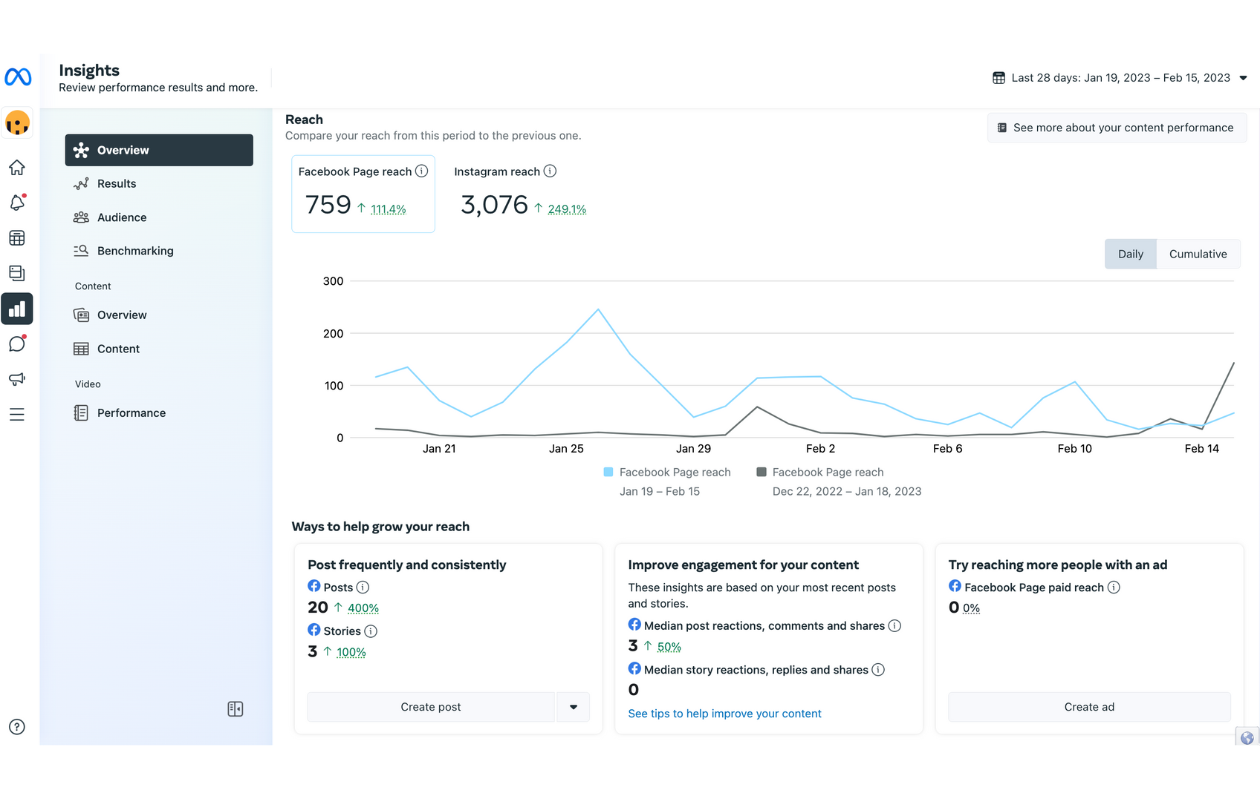Click the Ways to help grow your reach heading

381,527
